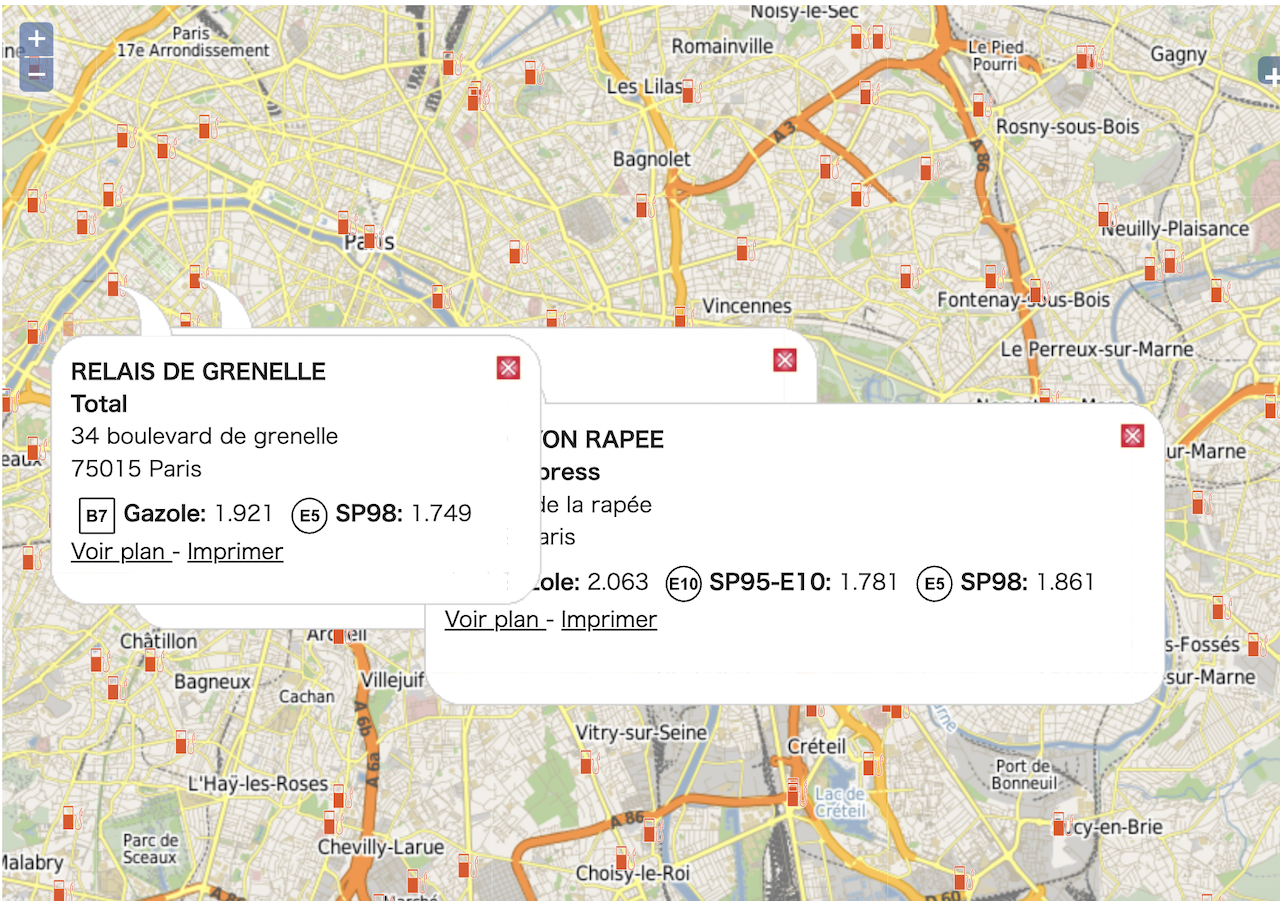Open Voir plan in the RAPEE popup
Viewport: 1280px width, 901px height.
494,619
